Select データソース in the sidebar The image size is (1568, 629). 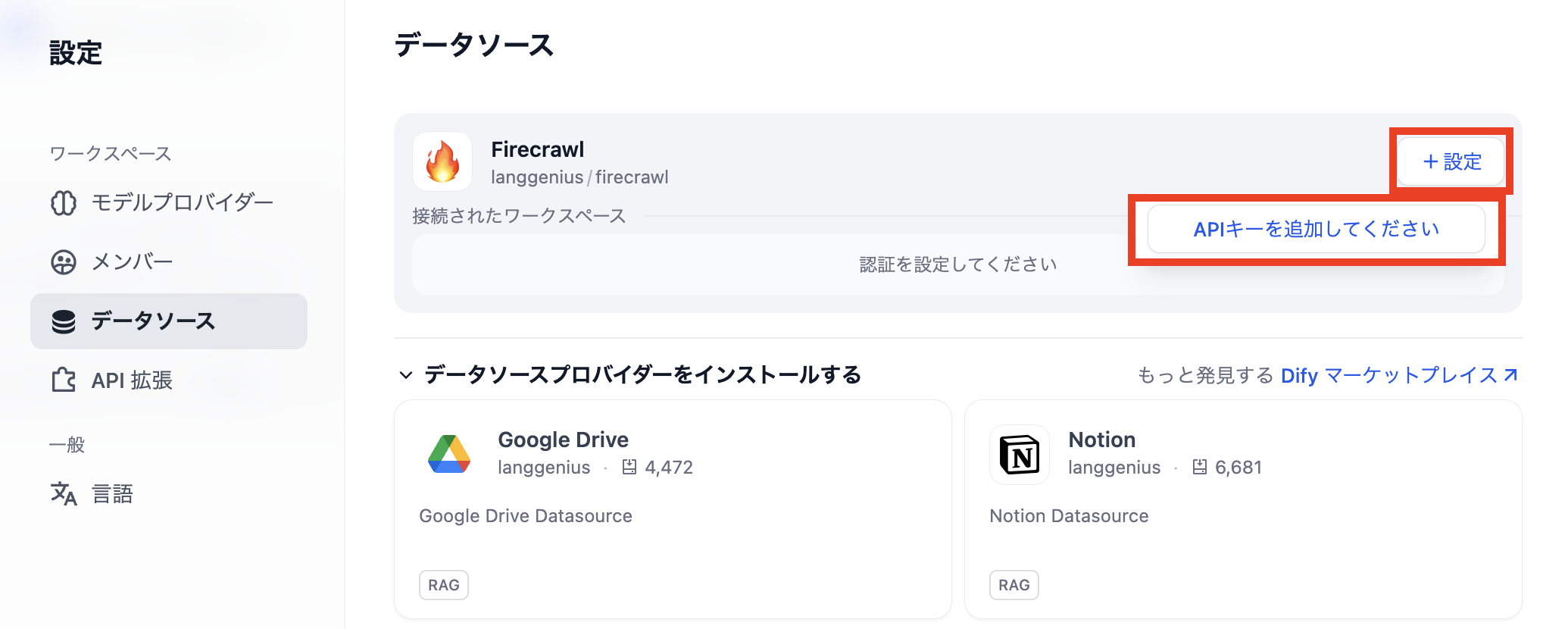[x=153, y=321]
